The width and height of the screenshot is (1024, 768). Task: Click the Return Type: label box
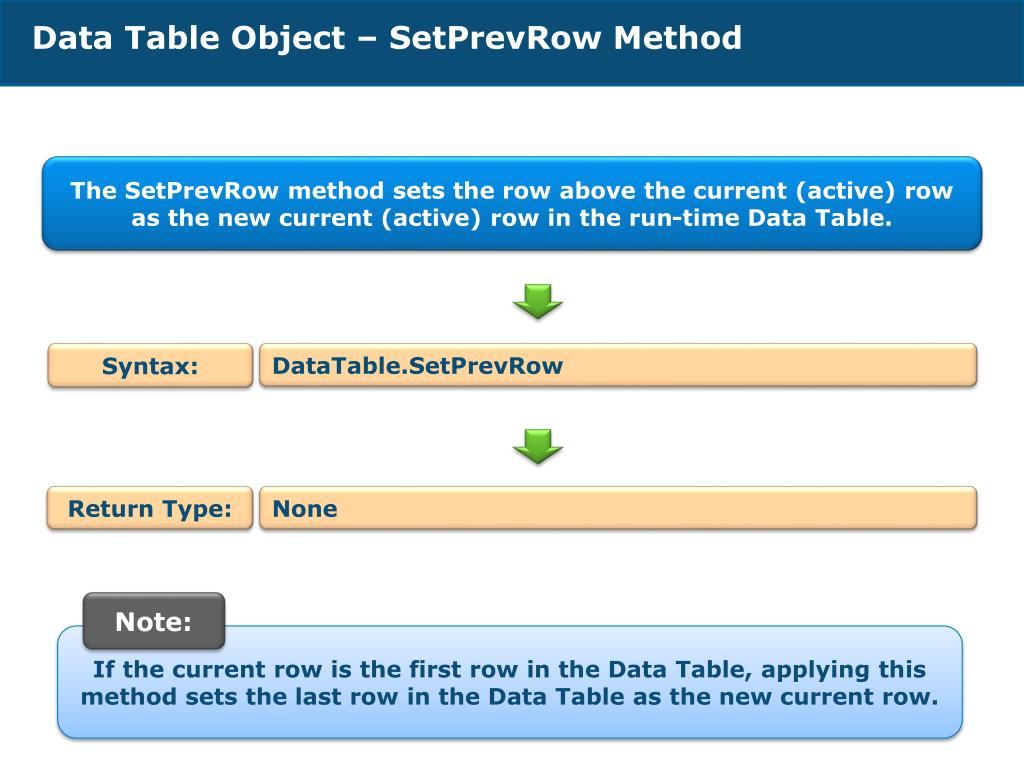150,508
